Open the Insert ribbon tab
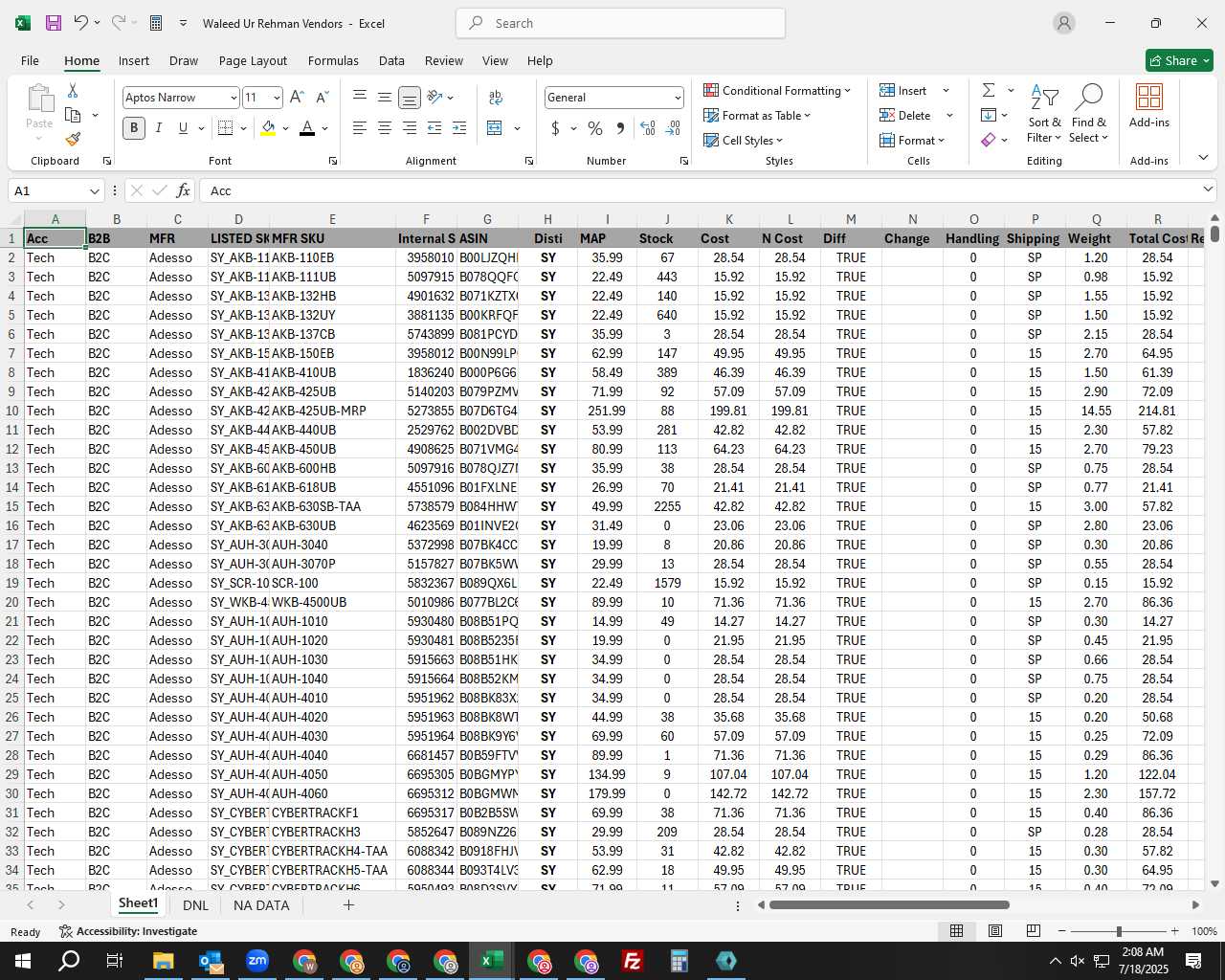This screenshot has height=980, width=1225. (134, 60)
